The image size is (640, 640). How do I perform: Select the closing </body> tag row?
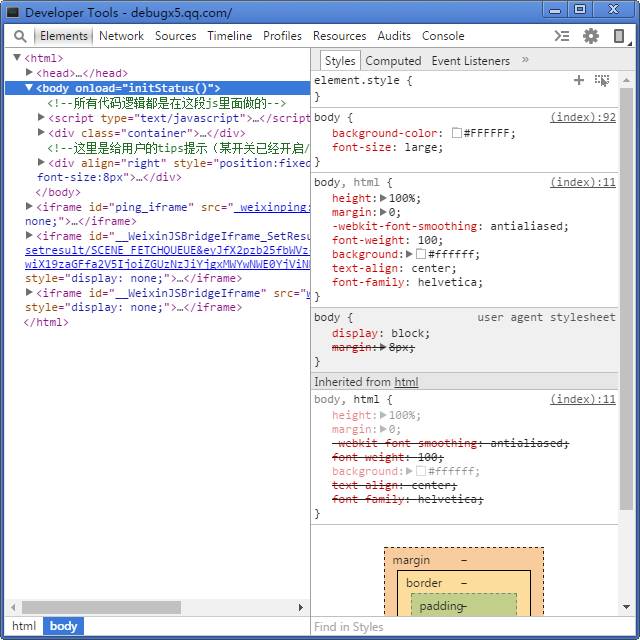58,192
